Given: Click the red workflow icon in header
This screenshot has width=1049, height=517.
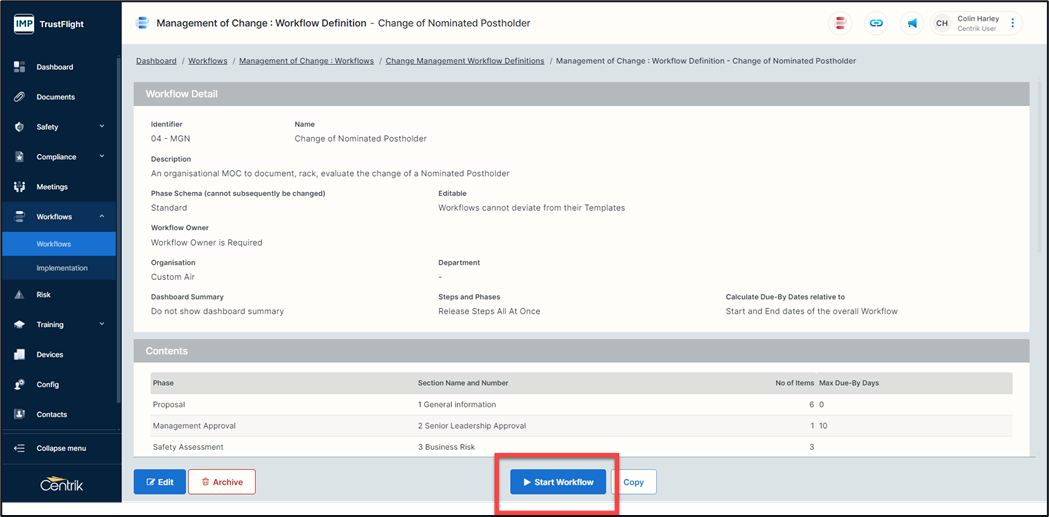Looking at the screenshot, I should pos(841,23).
